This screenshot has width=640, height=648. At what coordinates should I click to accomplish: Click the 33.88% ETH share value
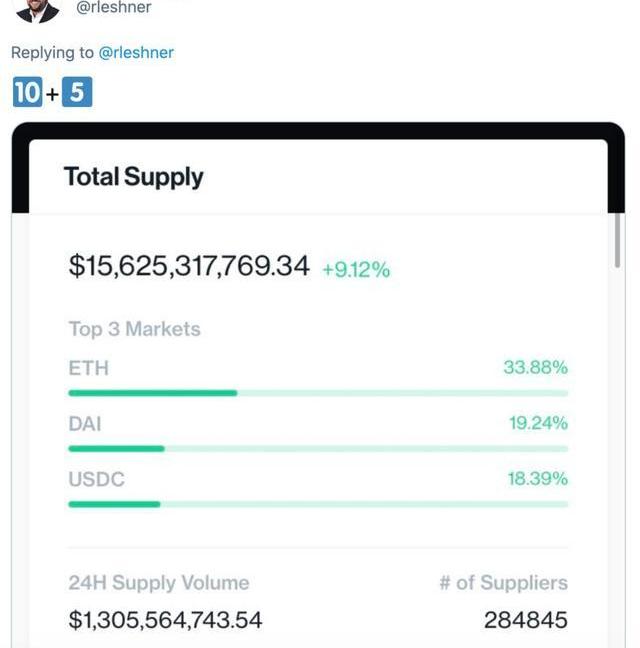click(x=535, y=368)
